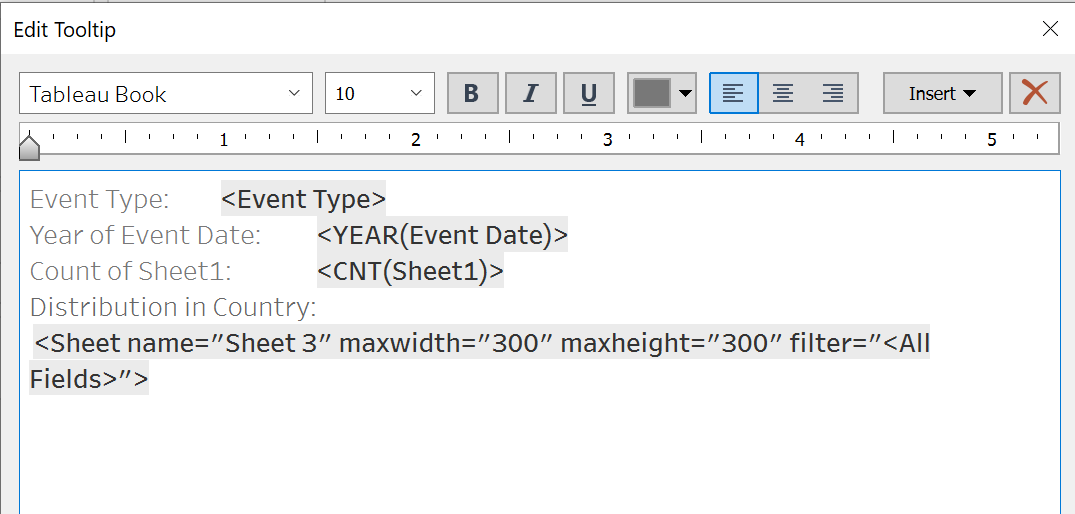The image size is (1075, 514).
Task: Open the Insert menu button
Action: (x=942, y=94)
